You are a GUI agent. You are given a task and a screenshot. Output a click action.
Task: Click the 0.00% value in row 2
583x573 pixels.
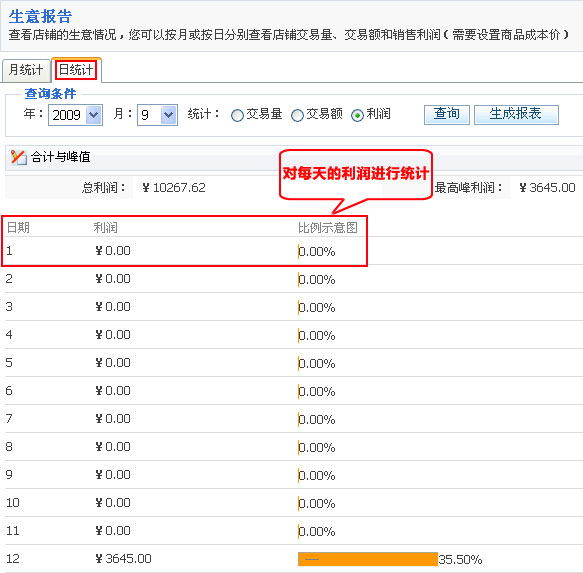click(317, 279)
